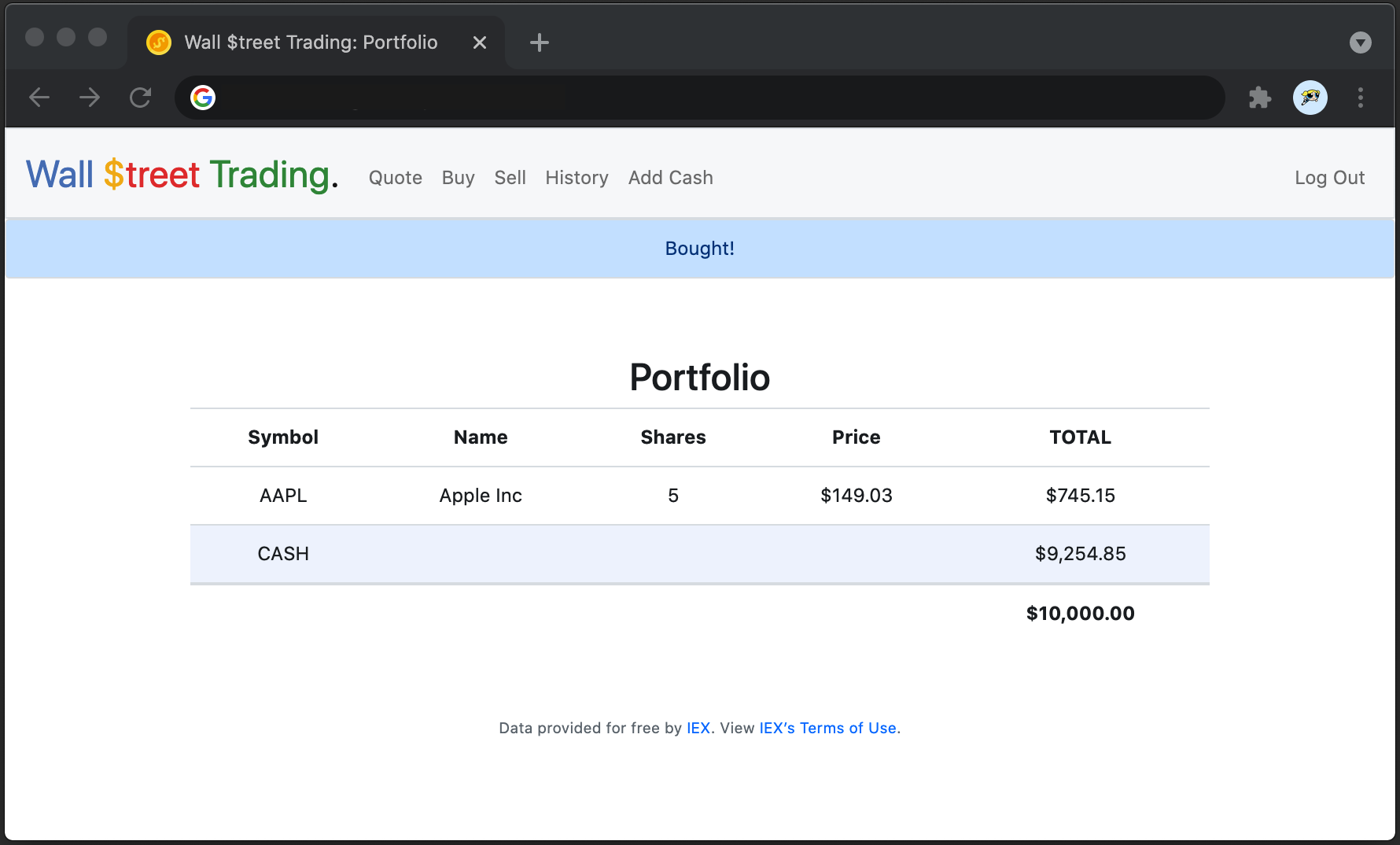Click the tab favicon coin icon
This screenshot has height=845, width=1400.
(159, 42)
